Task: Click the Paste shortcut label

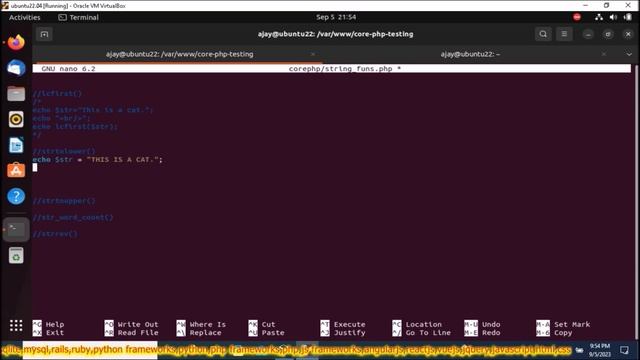Action: (x=273, y=333)
